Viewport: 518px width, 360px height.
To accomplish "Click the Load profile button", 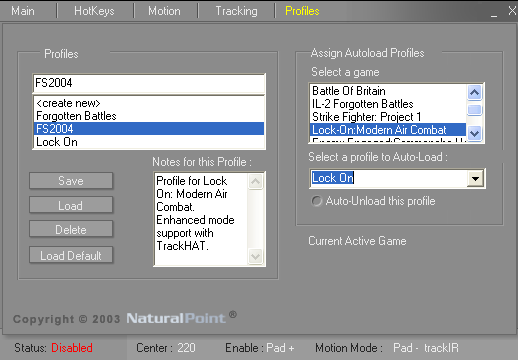I will click(71, 205).
